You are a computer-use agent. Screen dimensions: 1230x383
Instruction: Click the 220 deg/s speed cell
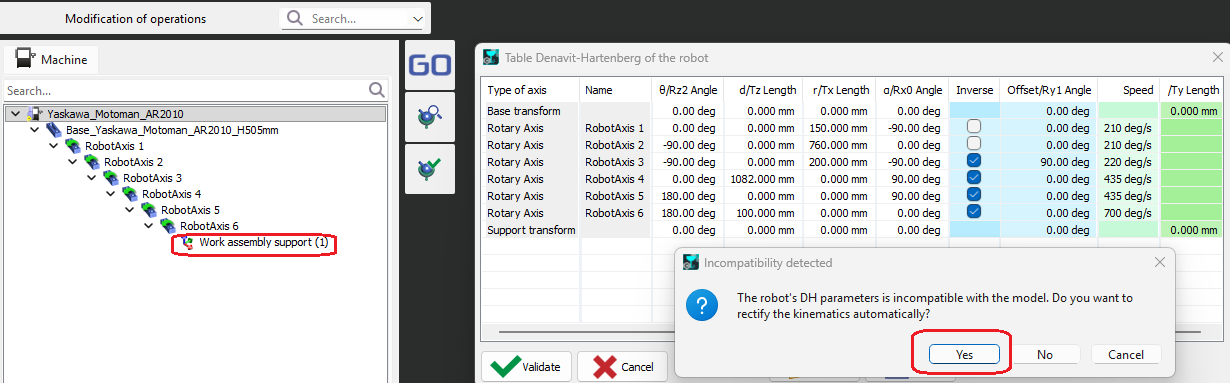point(1128,162)
